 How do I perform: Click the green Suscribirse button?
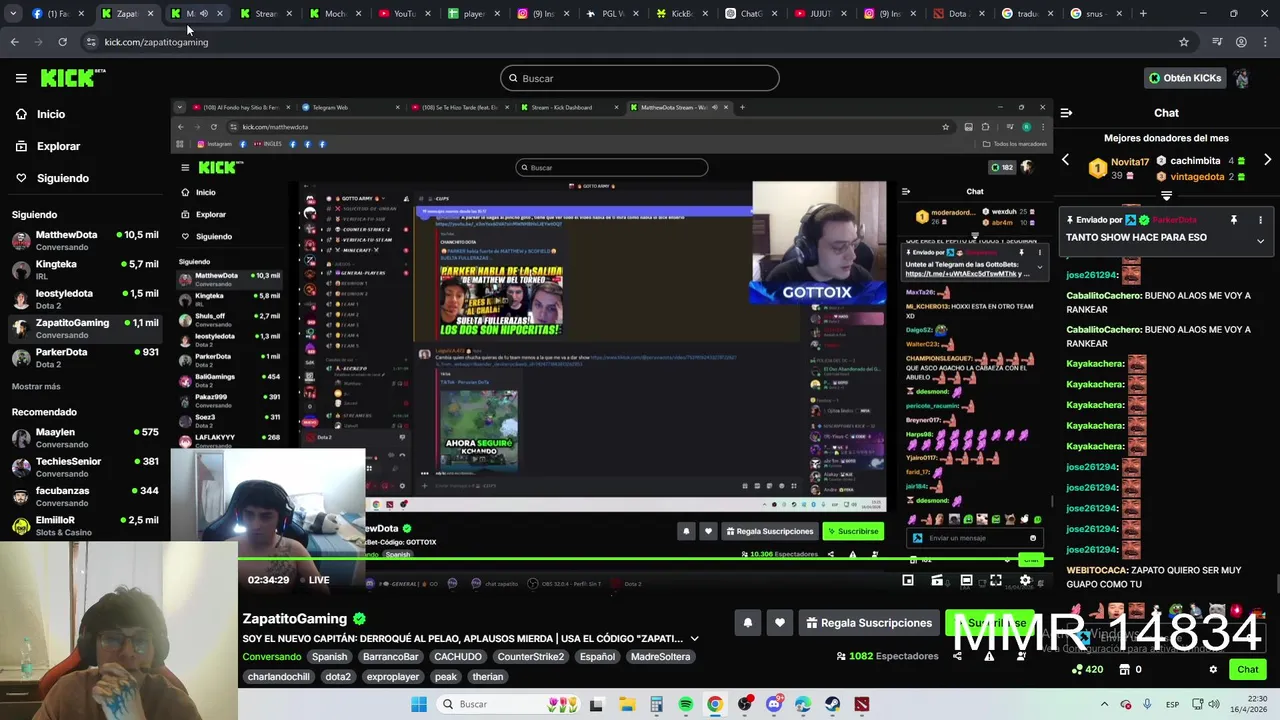[991, 623]
